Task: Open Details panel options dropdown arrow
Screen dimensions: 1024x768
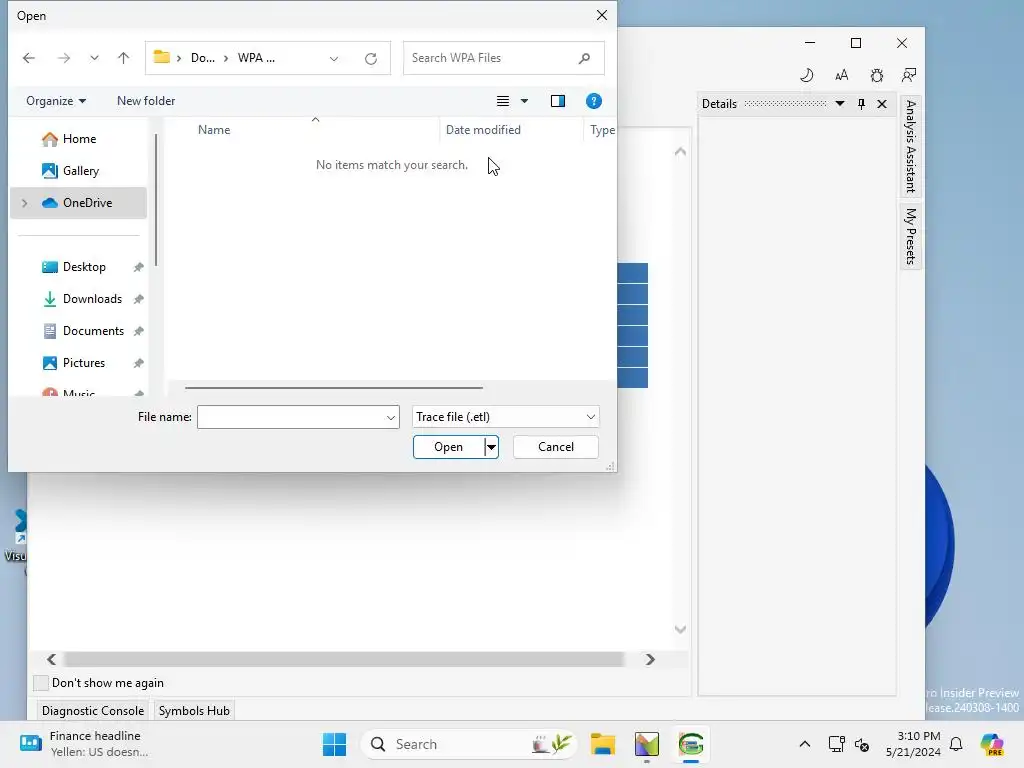Action: (x=840, y=104)
